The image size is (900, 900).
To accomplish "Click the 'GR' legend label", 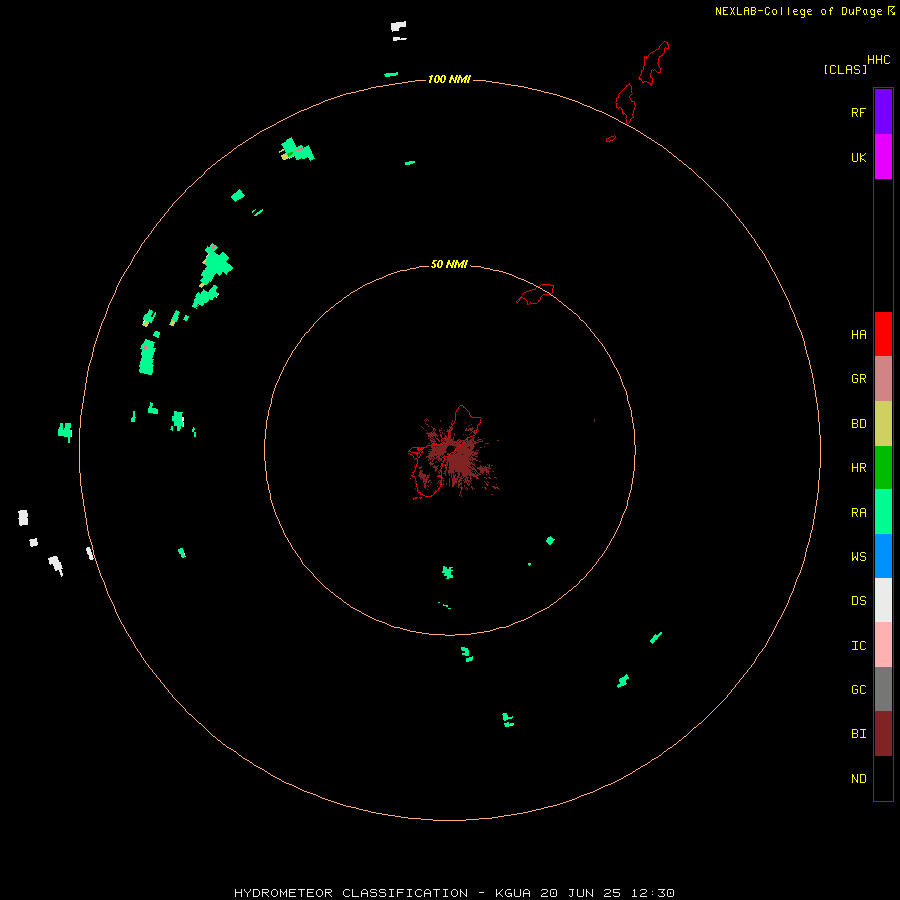I will click(x=858, y=379).
